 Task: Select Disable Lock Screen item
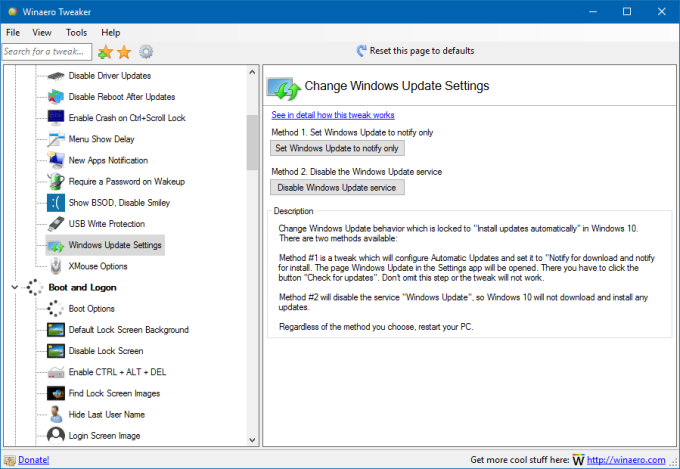pos(106,351)
